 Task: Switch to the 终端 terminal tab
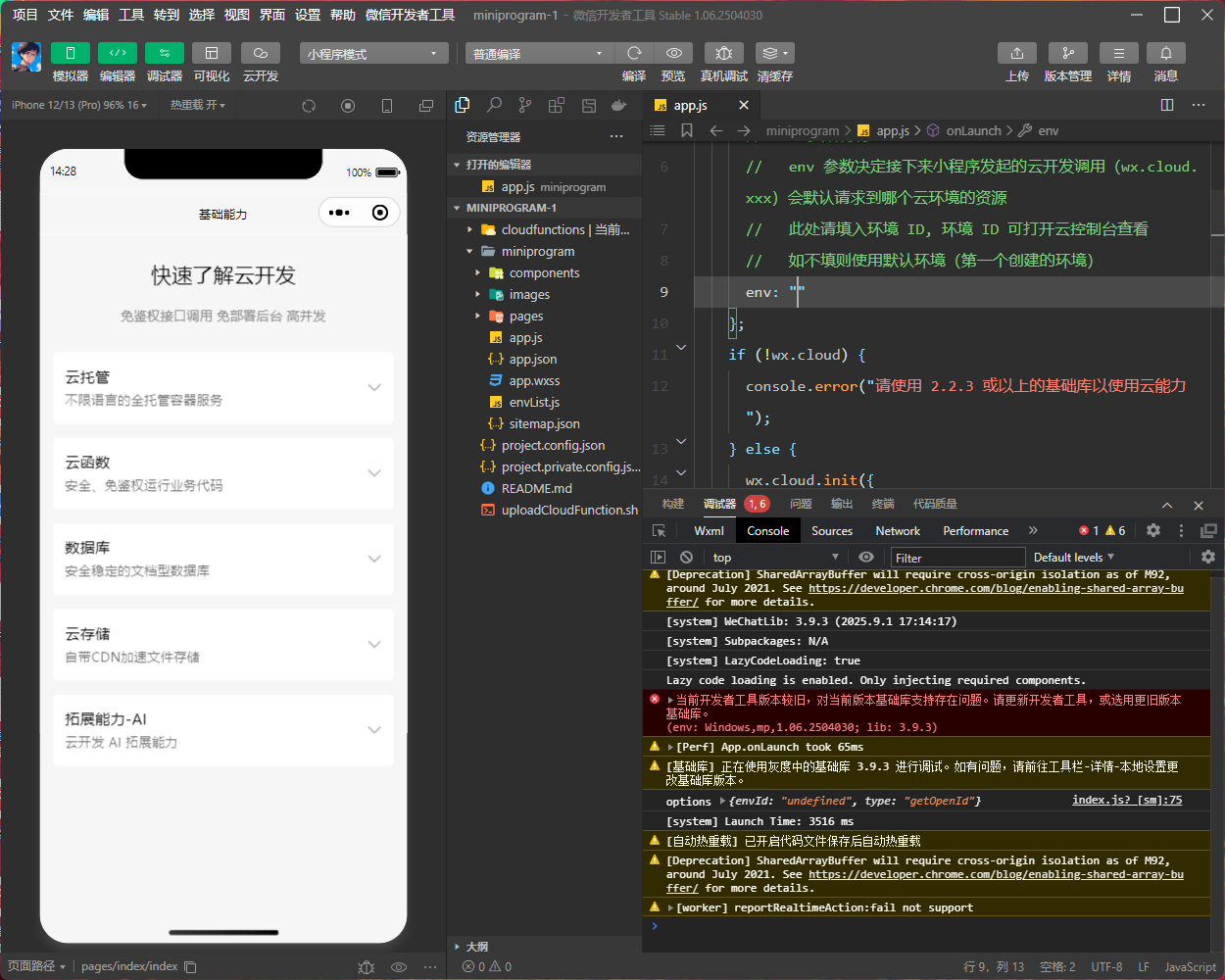coord(883,504)
